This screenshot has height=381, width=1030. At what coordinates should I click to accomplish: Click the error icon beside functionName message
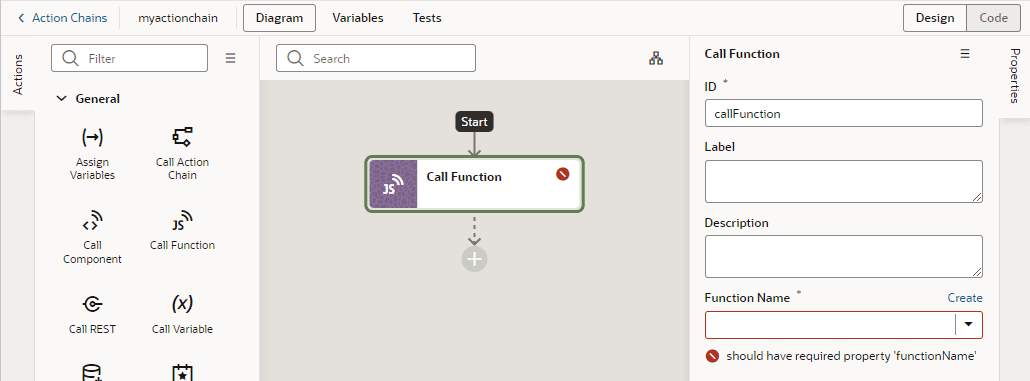[x=712, y=356]
